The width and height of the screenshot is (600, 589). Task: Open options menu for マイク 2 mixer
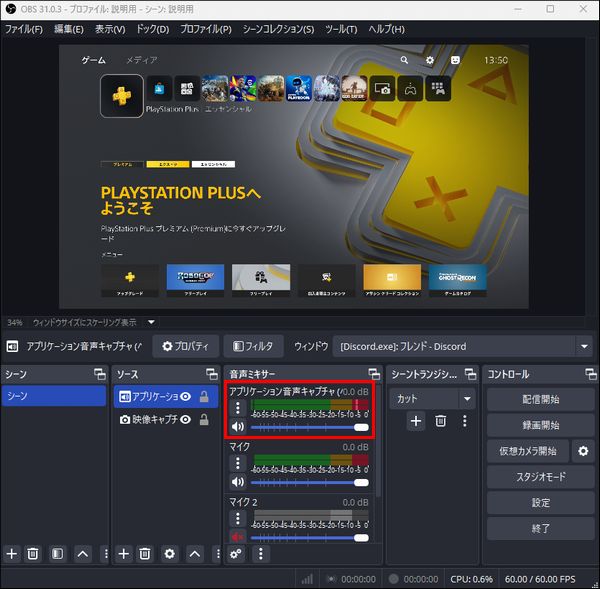point(238,519)
